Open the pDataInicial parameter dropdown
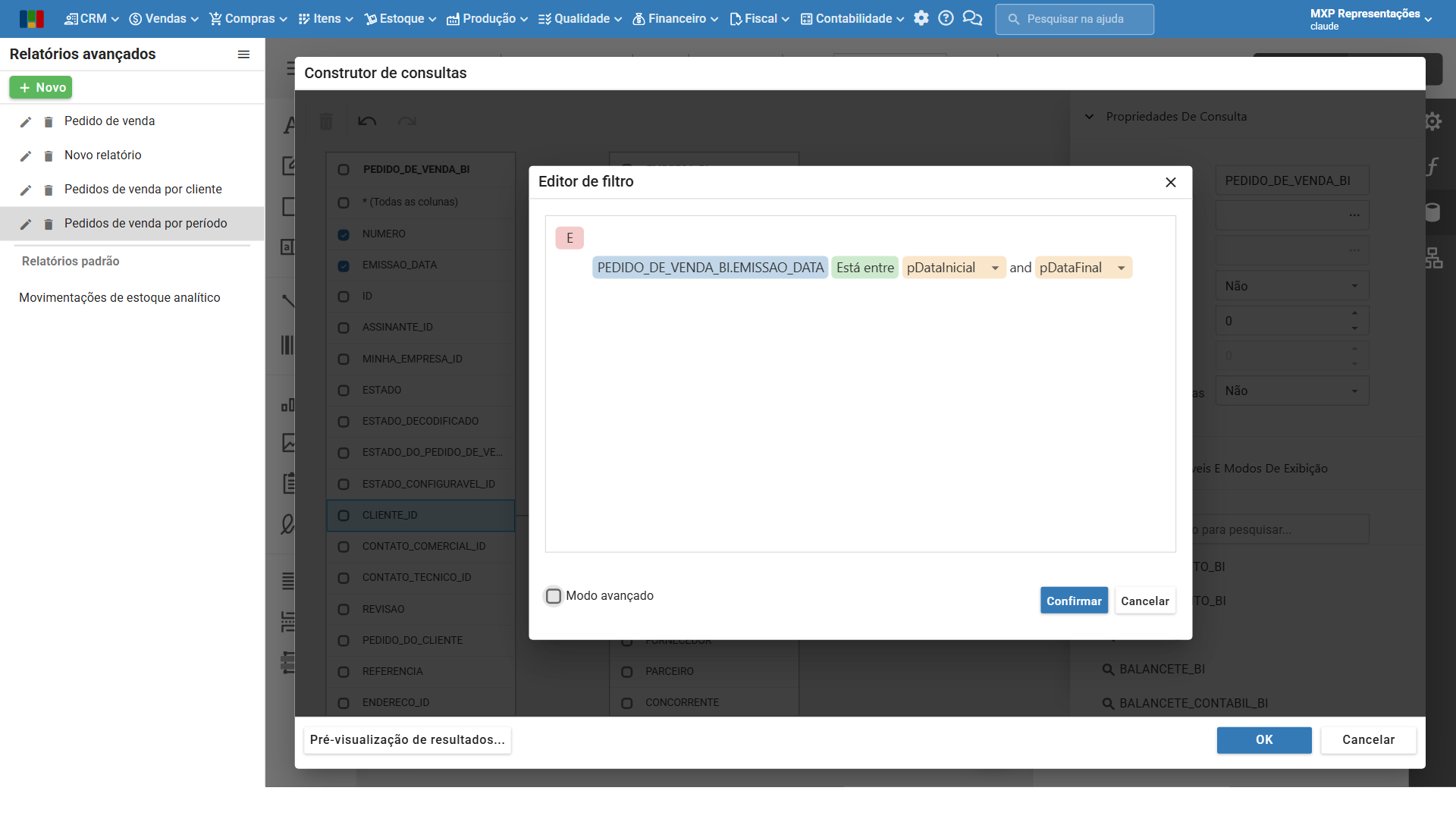The width and height of the screenshot is (1456, 819). (x=995, y=268)
